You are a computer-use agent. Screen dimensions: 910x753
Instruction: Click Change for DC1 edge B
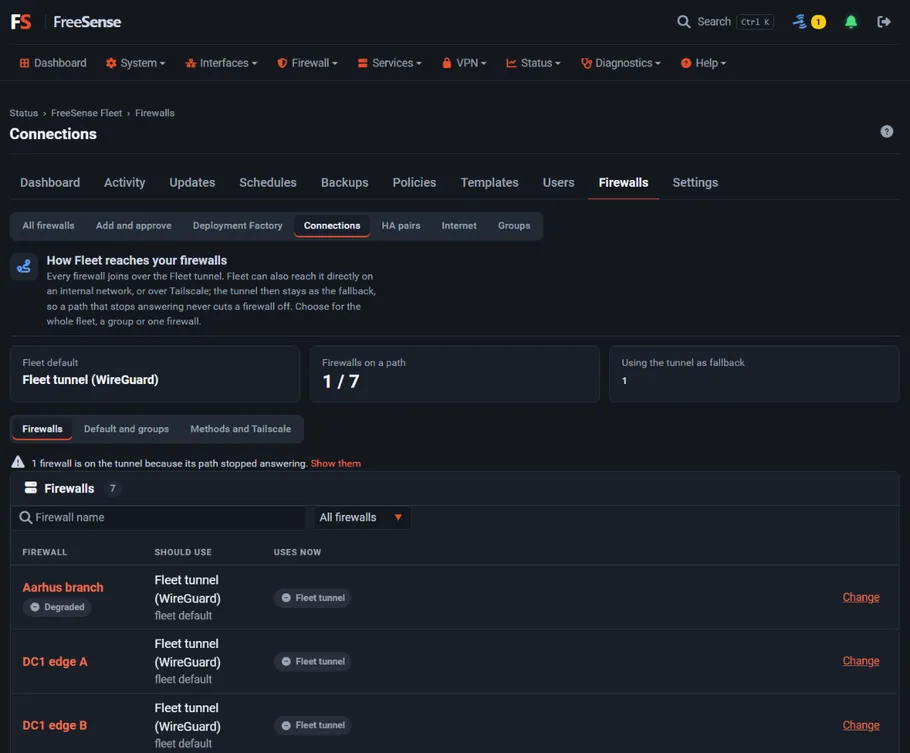click(861, 726)
